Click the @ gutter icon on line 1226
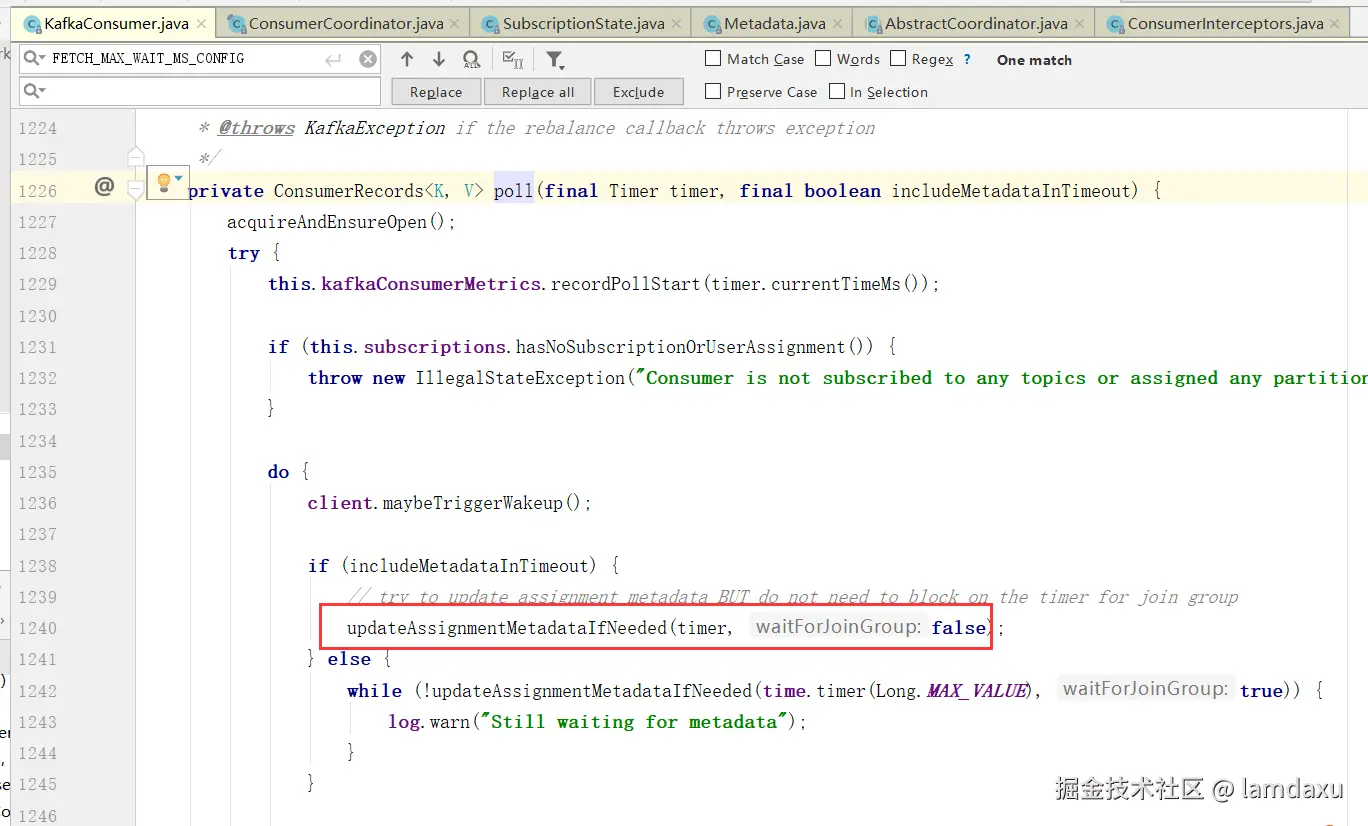 point(104,186)
